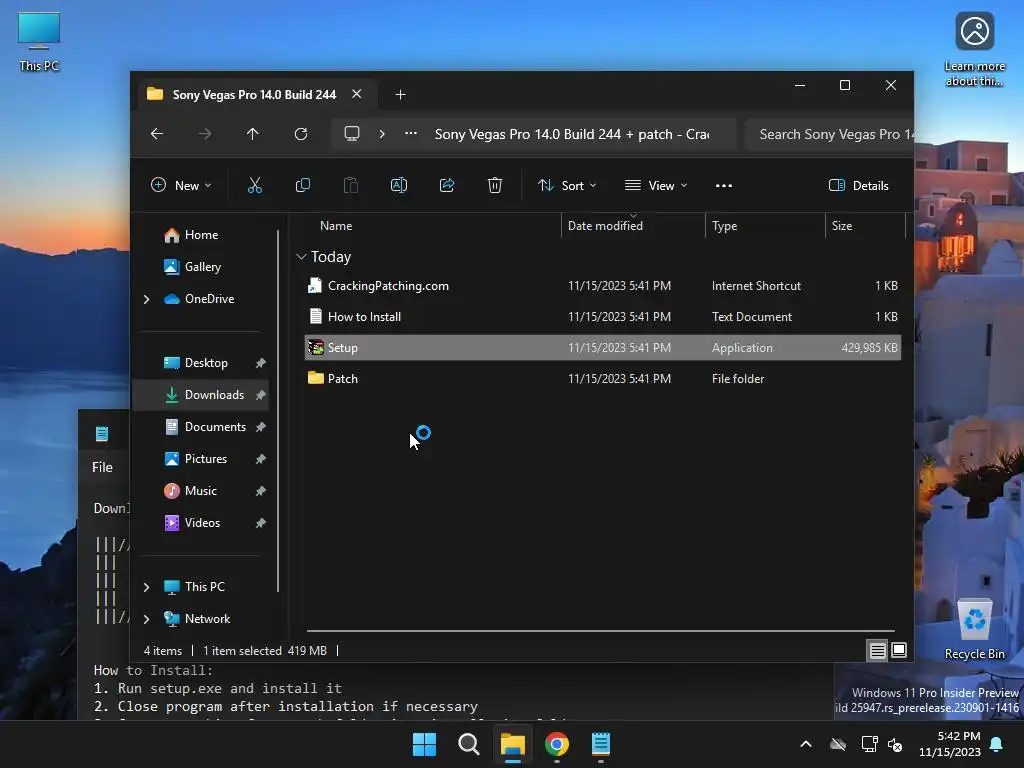Expand Network in the navigation pane

pyautogui.click(x=146, y=619)
